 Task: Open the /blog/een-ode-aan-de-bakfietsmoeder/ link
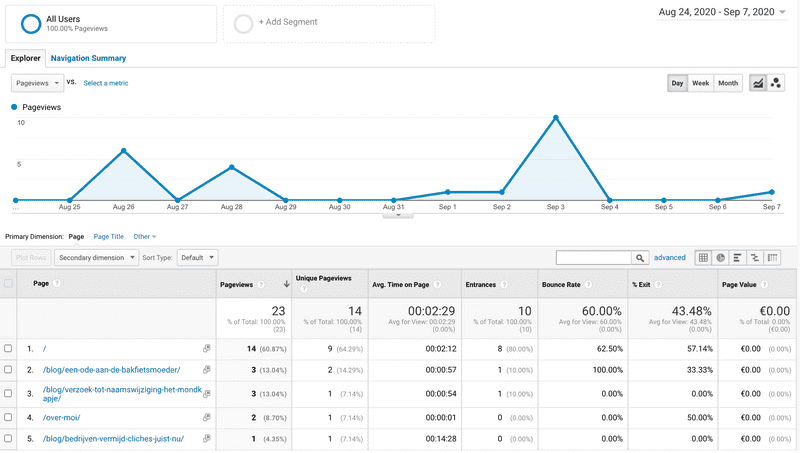point(111,370)
